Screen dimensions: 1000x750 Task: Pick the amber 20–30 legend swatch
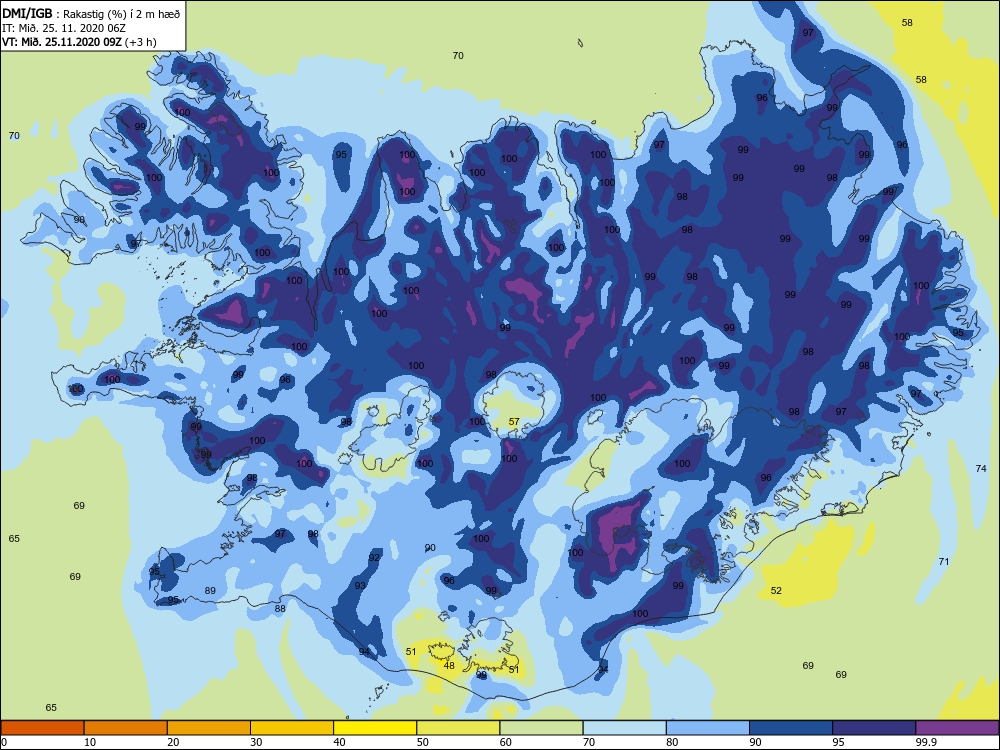(x=209, y=728)
